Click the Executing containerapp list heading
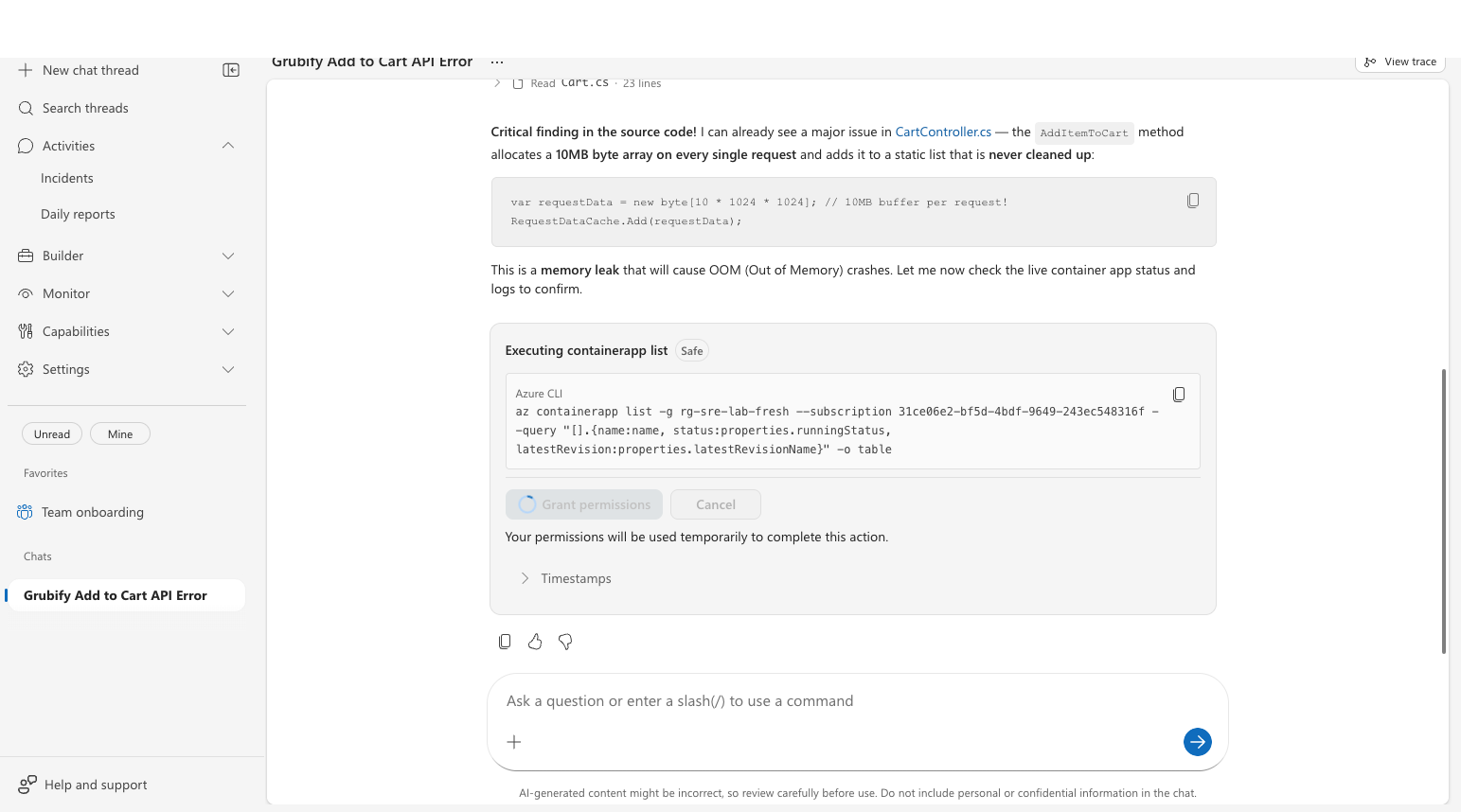 pos(586,350)
